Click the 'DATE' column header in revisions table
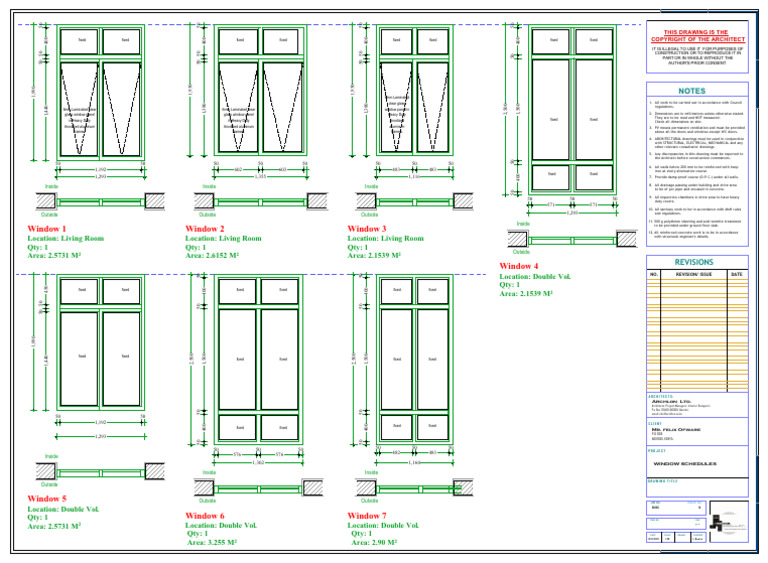768x563 pixels. [x=737, y=274]
